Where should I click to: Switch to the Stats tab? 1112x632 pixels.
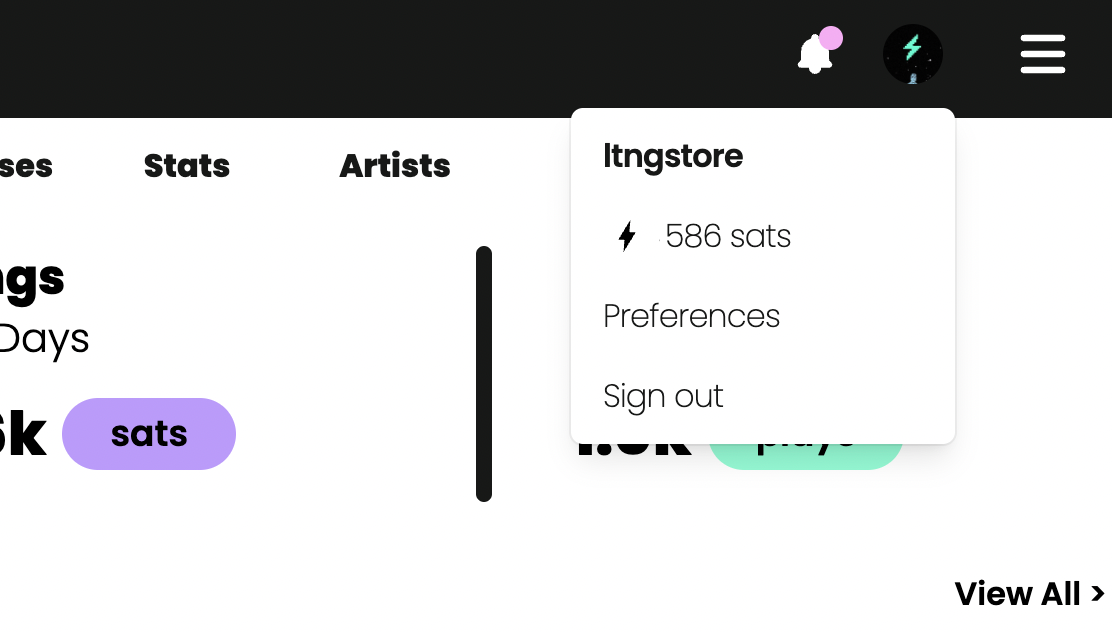tap(187, 166)
